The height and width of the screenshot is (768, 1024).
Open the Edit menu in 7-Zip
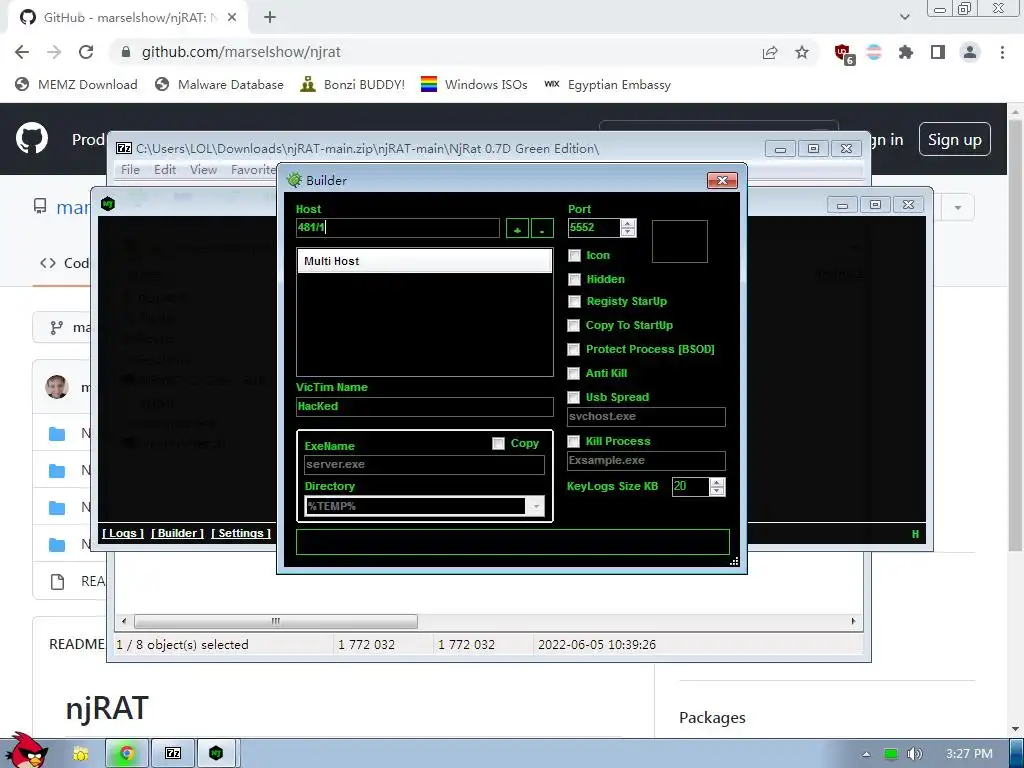tap(165, 170)
